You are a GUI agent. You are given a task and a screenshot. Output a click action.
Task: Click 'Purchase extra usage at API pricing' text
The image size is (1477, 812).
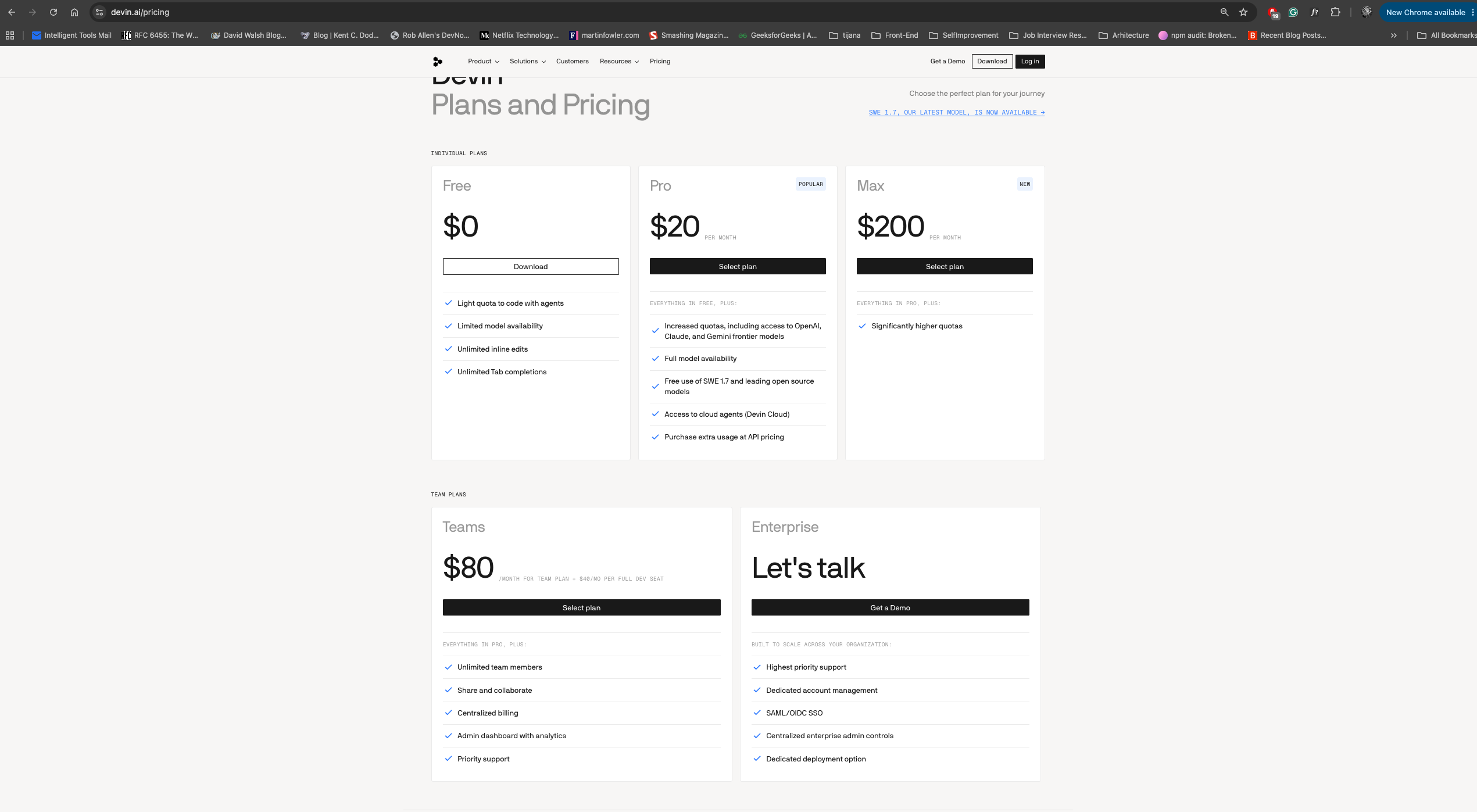[724, 437]
